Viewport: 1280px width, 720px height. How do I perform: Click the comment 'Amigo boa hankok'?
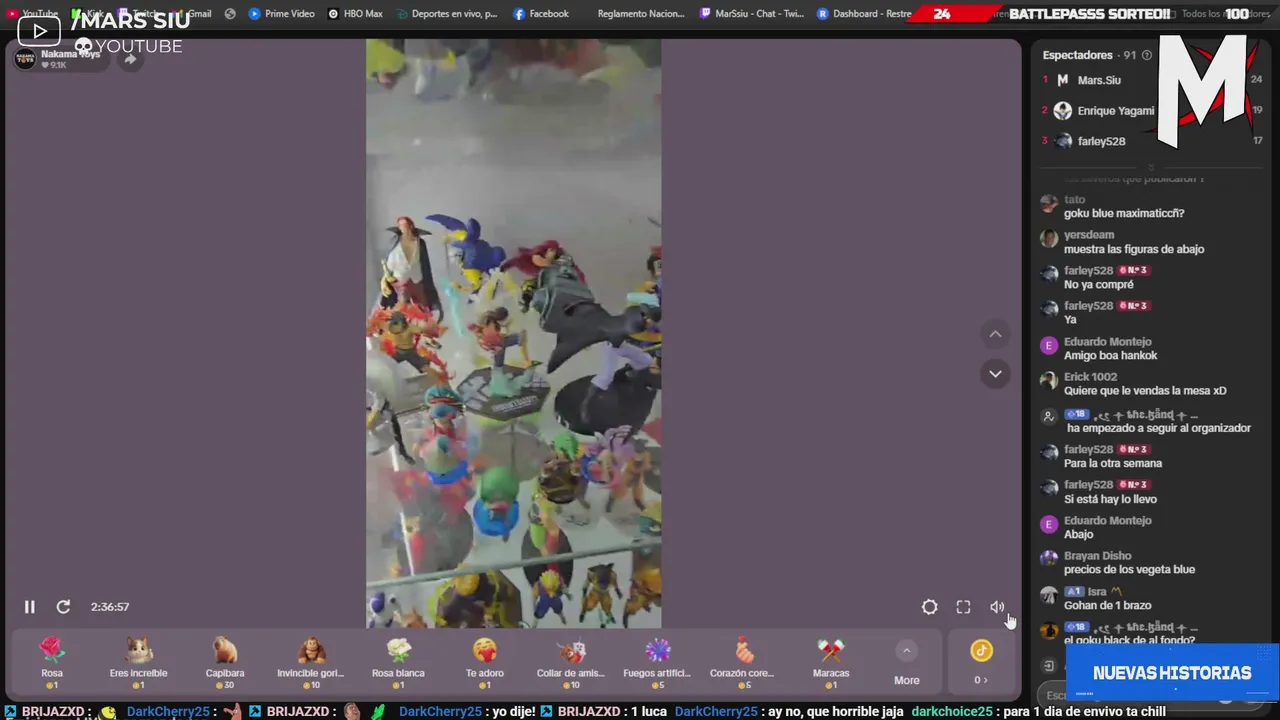coord(1111,356)
